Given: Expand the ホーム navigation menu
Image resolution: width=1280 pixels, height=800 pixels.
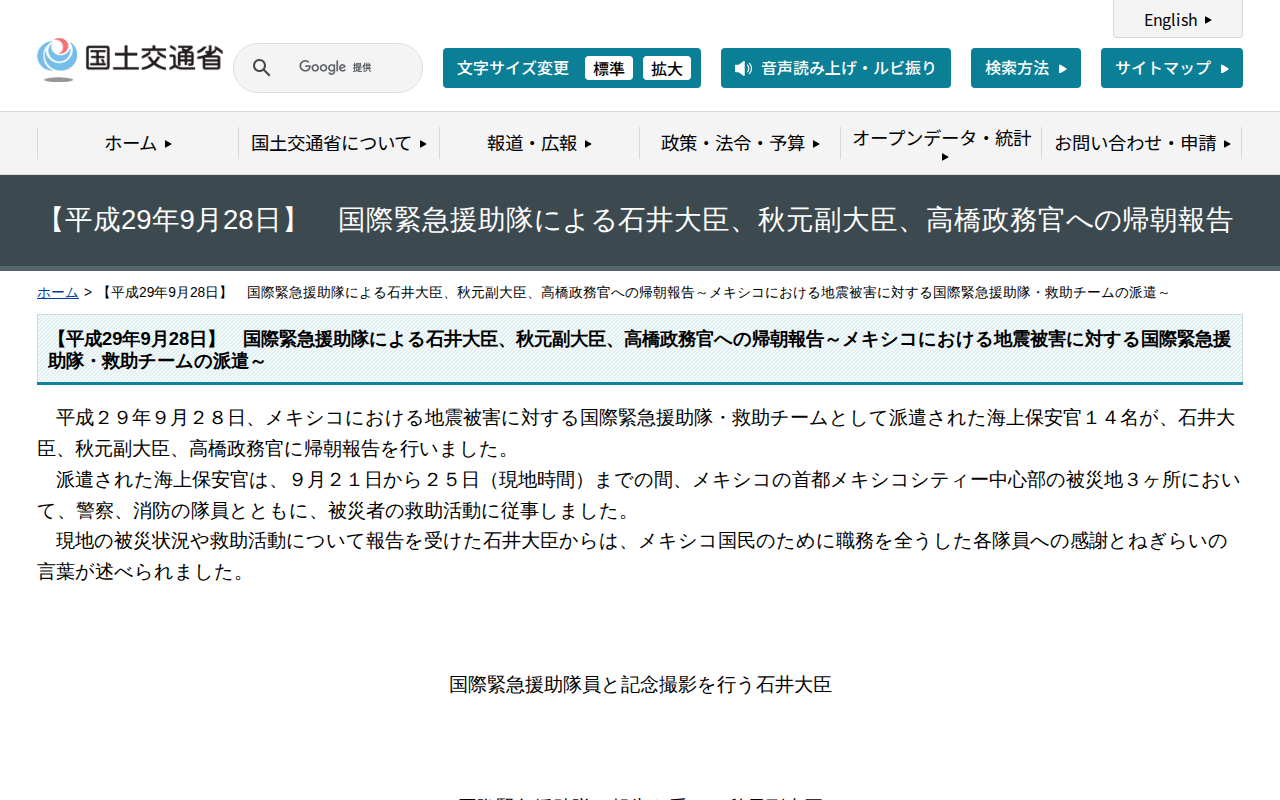Looking at the screenshot, I should (133, 143).
